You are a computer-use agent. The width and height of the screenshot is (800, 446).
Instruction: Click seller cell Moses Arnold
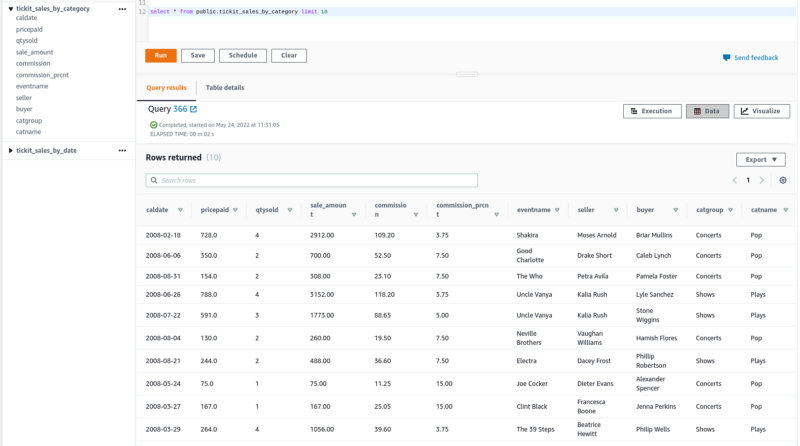click(596, 235)
